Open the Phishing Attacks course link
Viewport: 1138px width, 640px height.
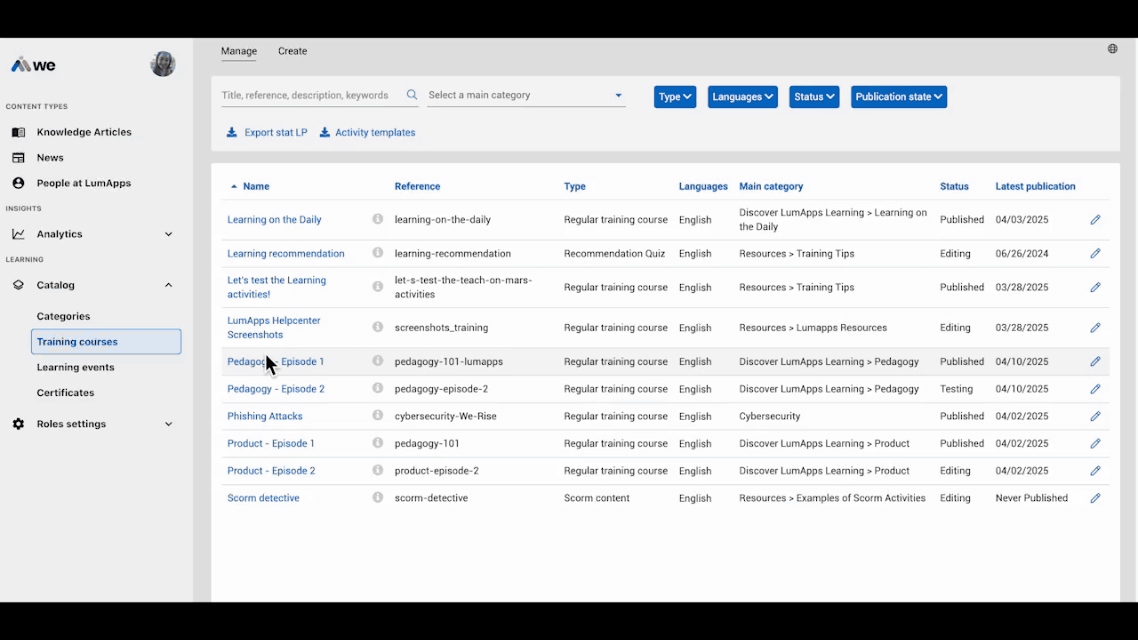pyautogui.click(x=264, y=416)
